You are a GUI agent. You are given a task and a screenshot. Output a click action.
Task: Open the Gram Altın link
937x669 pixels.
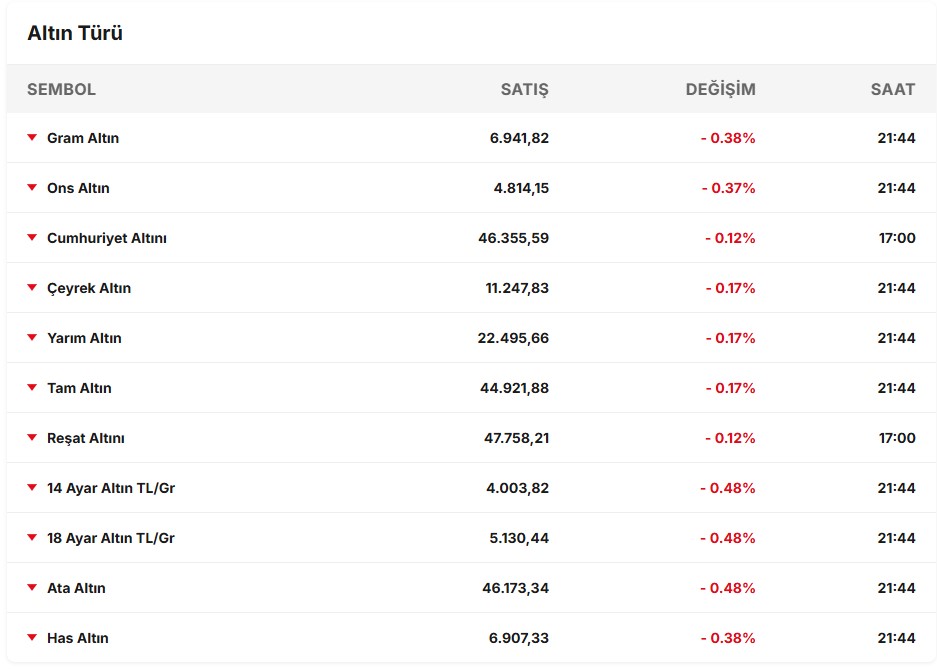tap(83, 138)
